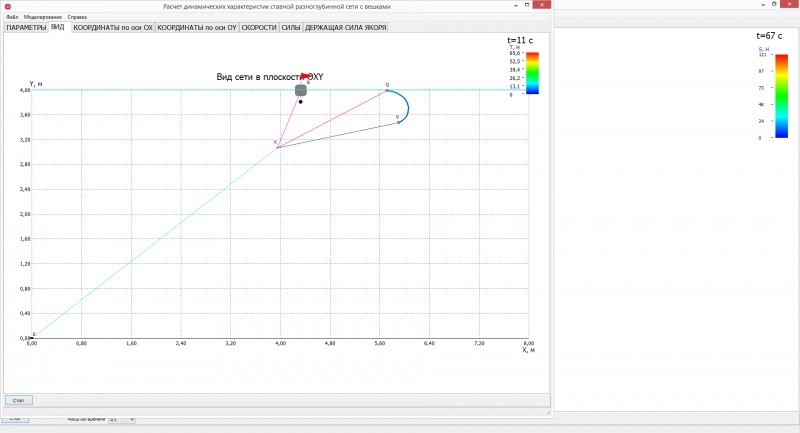
Task: Click the 5,60 tick on X axis
Action: pos(380,343)
